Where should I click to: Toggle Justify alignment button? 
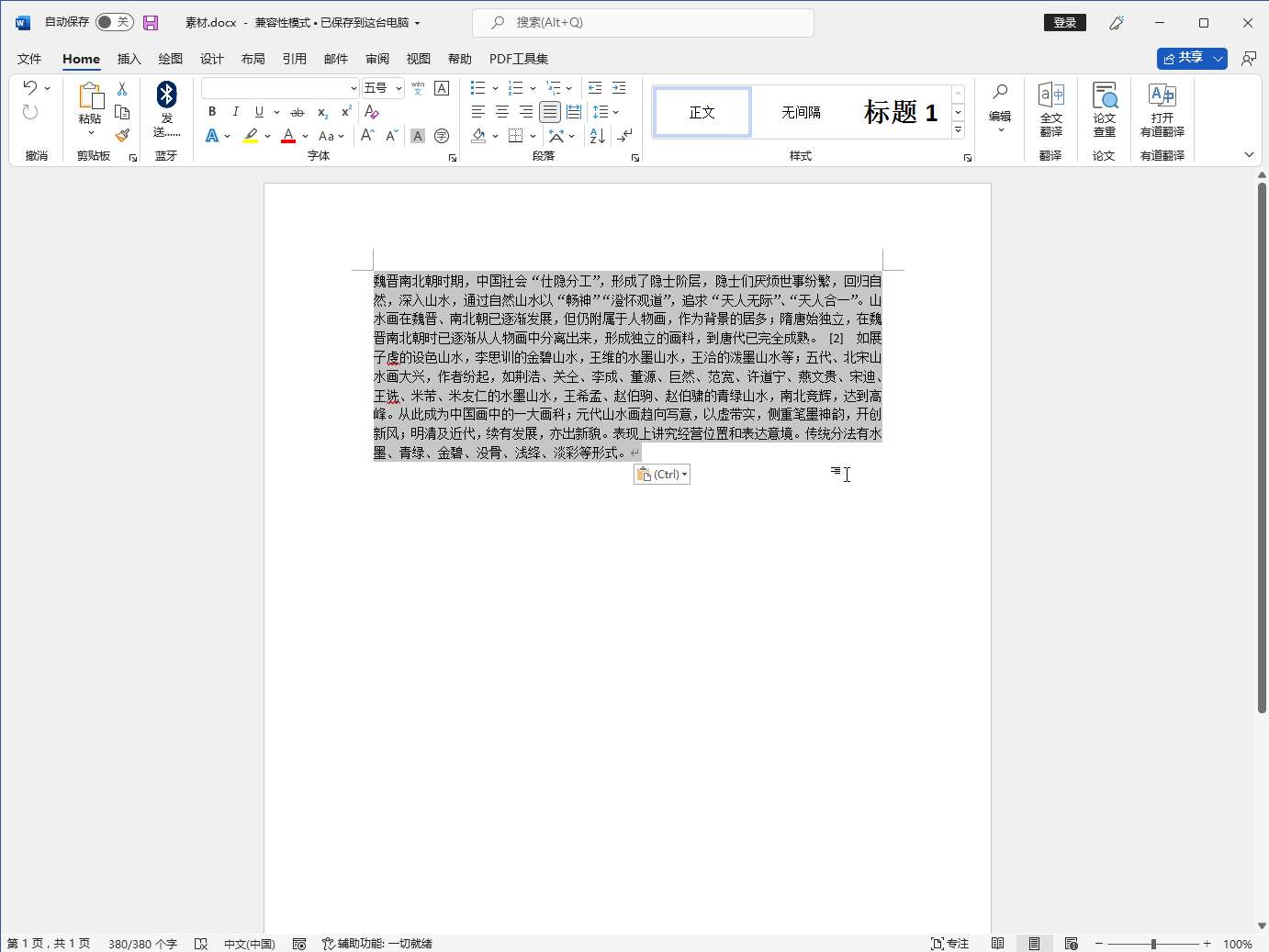click(x=549, y=112)
